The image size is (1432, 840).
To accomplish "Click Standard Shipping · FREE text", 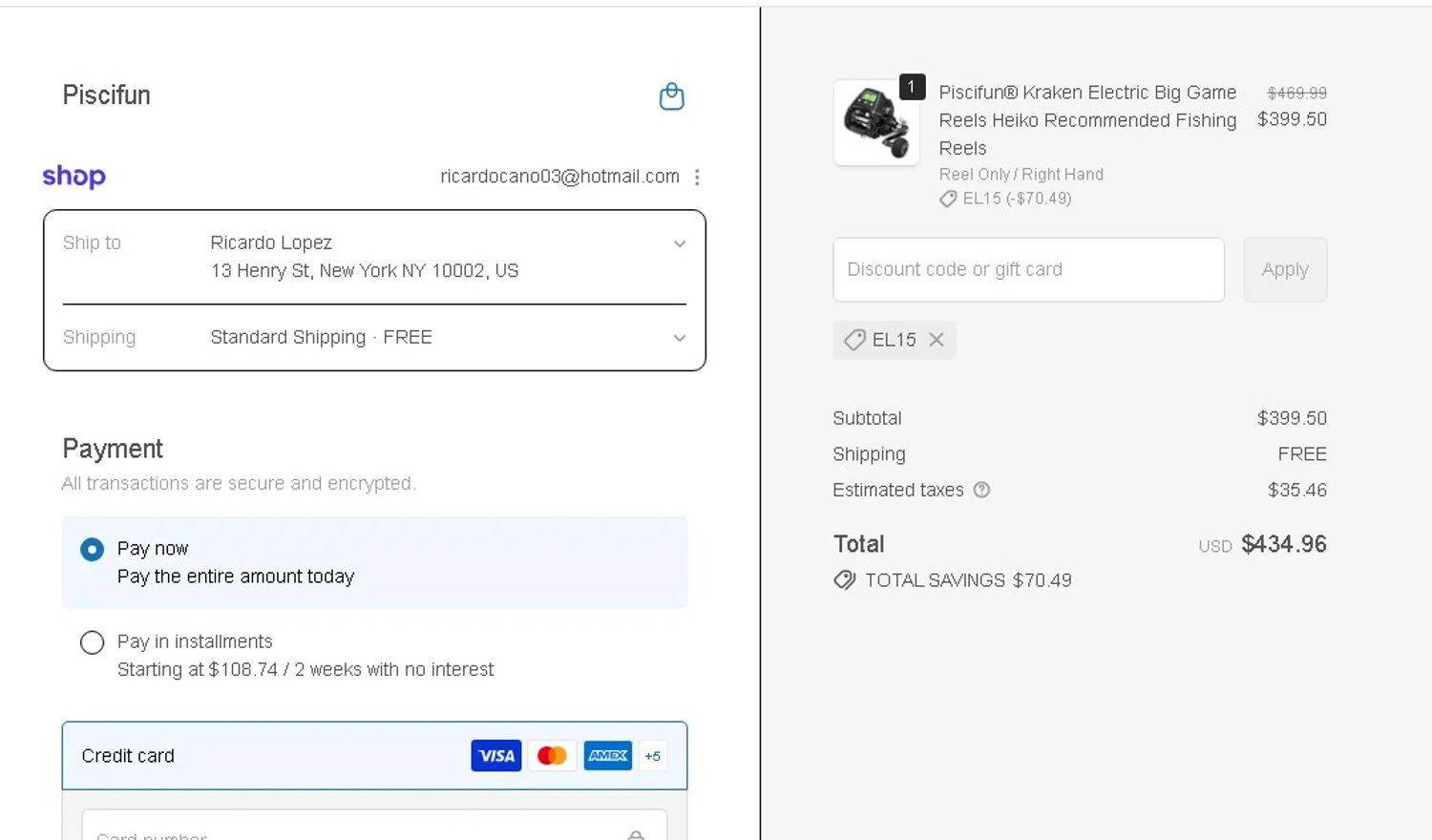I will pyautogui.click(x=321, y=337).
